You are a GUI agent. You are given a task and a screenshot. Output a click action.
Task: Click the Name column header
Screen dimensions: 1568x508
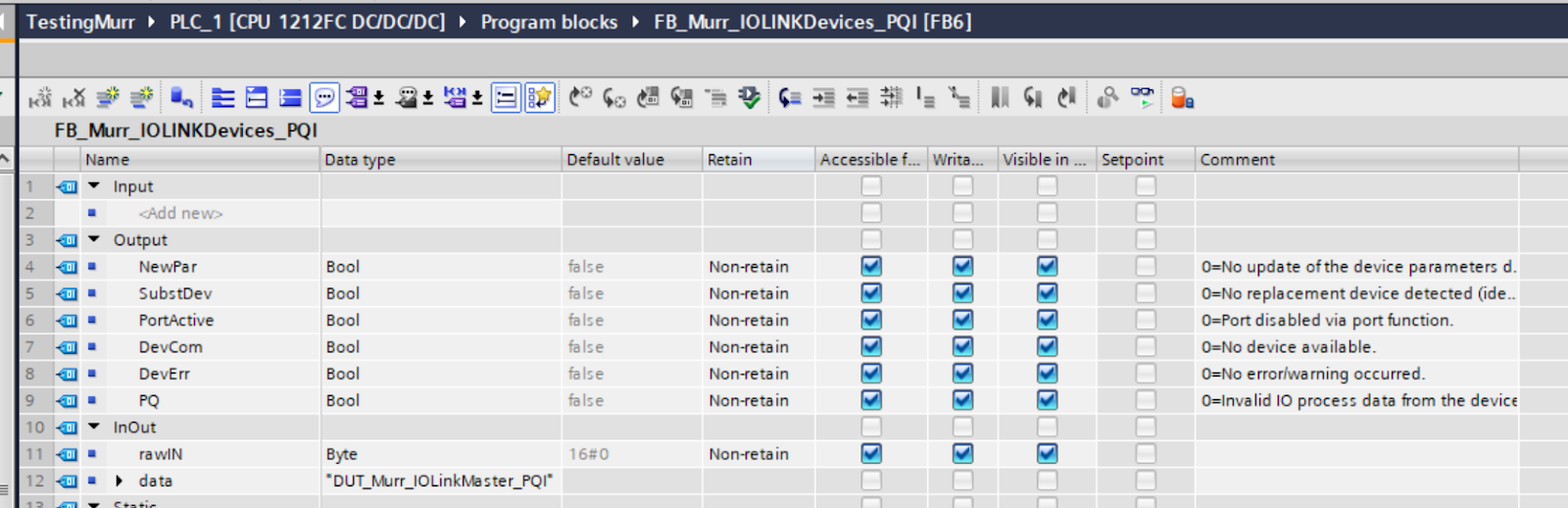pos(200,159)
